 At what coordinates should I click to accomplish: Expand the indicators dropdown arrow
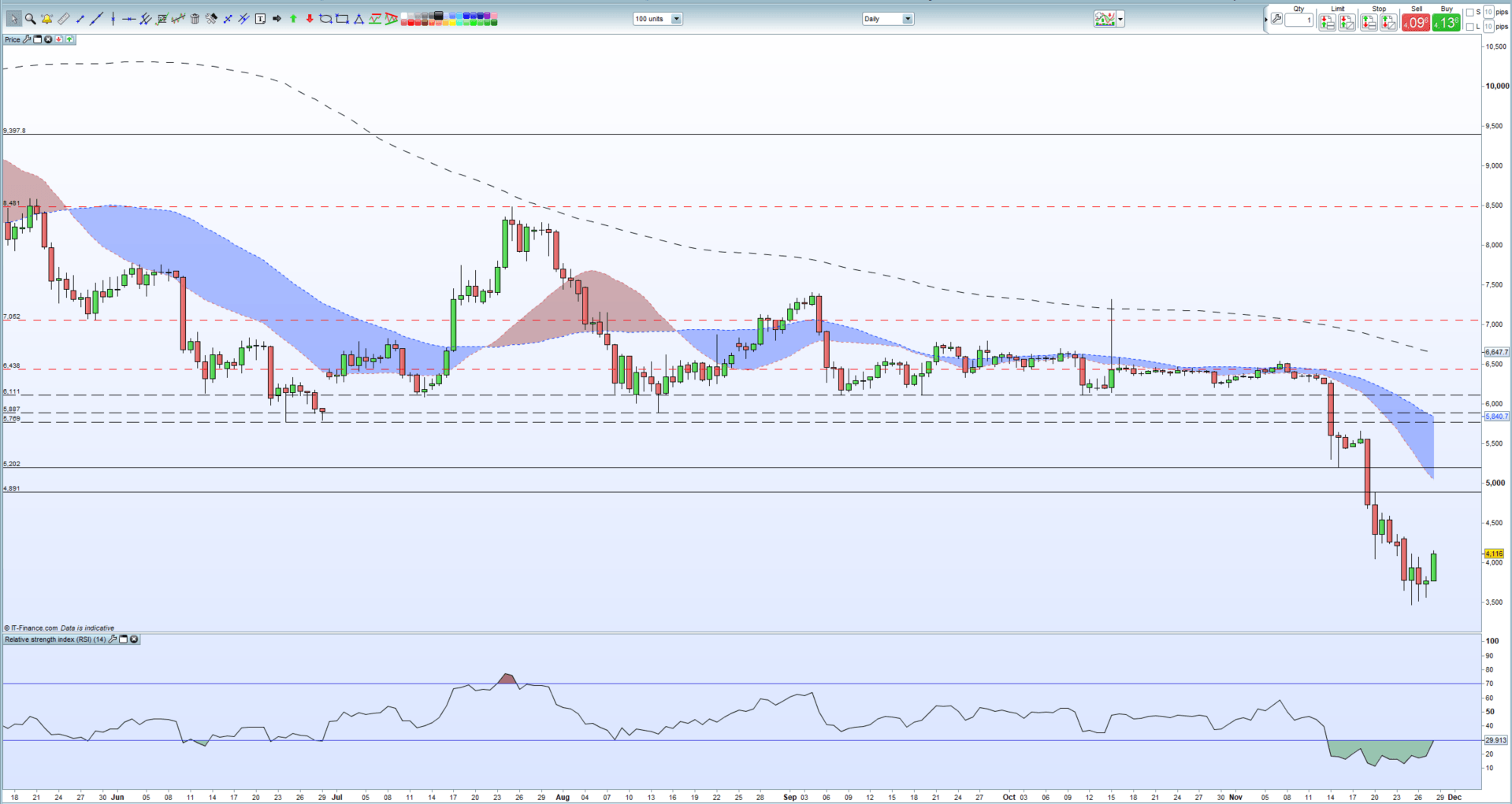point(1120,19)
